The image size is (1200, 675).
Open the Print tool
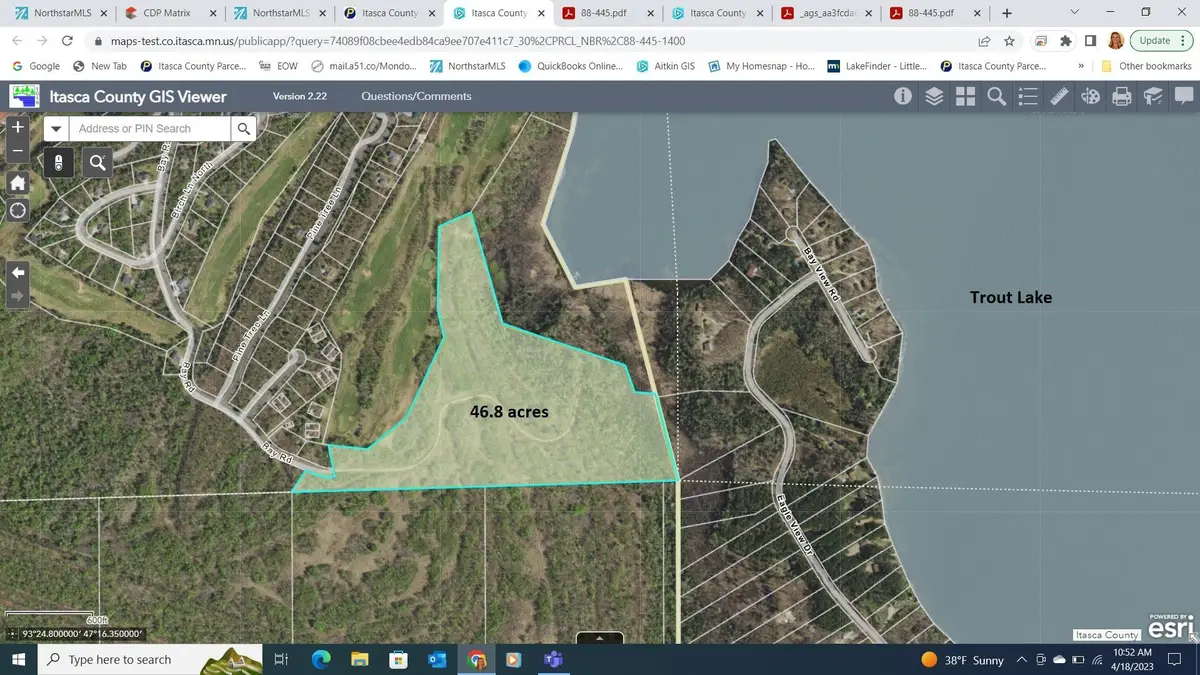1122,96
